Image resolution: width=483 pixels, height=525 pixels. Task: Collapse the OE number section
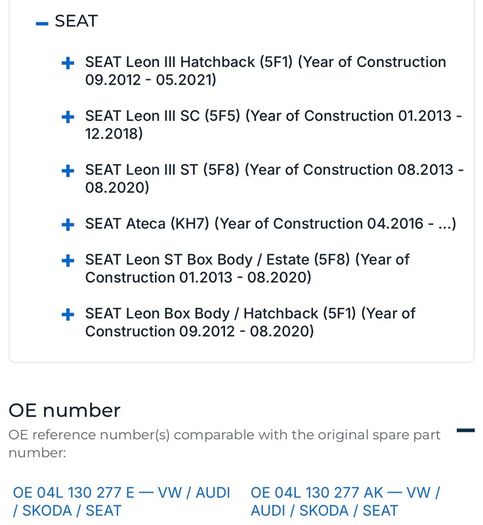tap(466, 430)
